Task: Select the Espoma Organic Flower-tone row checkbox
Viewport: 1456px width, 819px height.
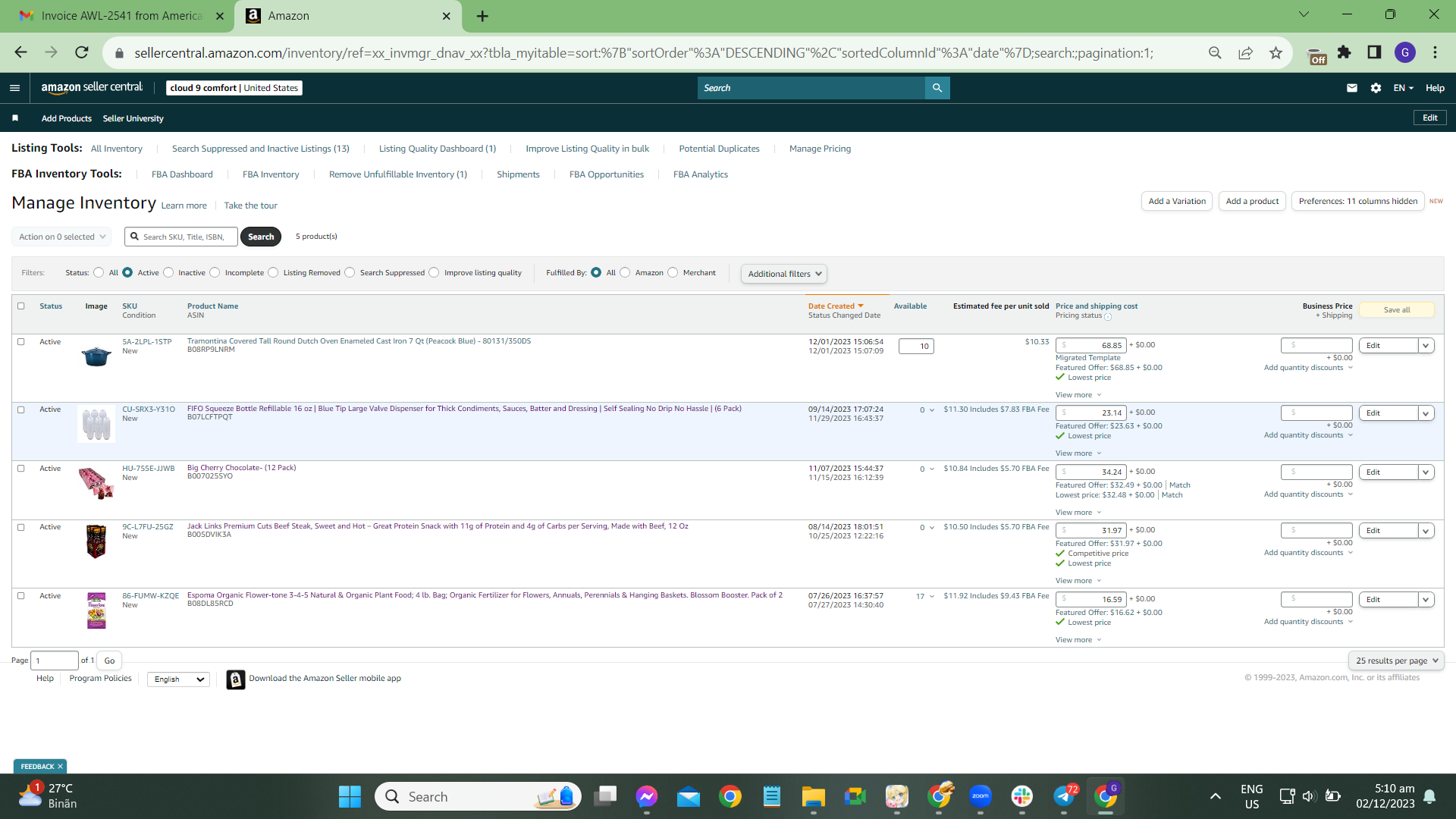Action: point(21,596)
